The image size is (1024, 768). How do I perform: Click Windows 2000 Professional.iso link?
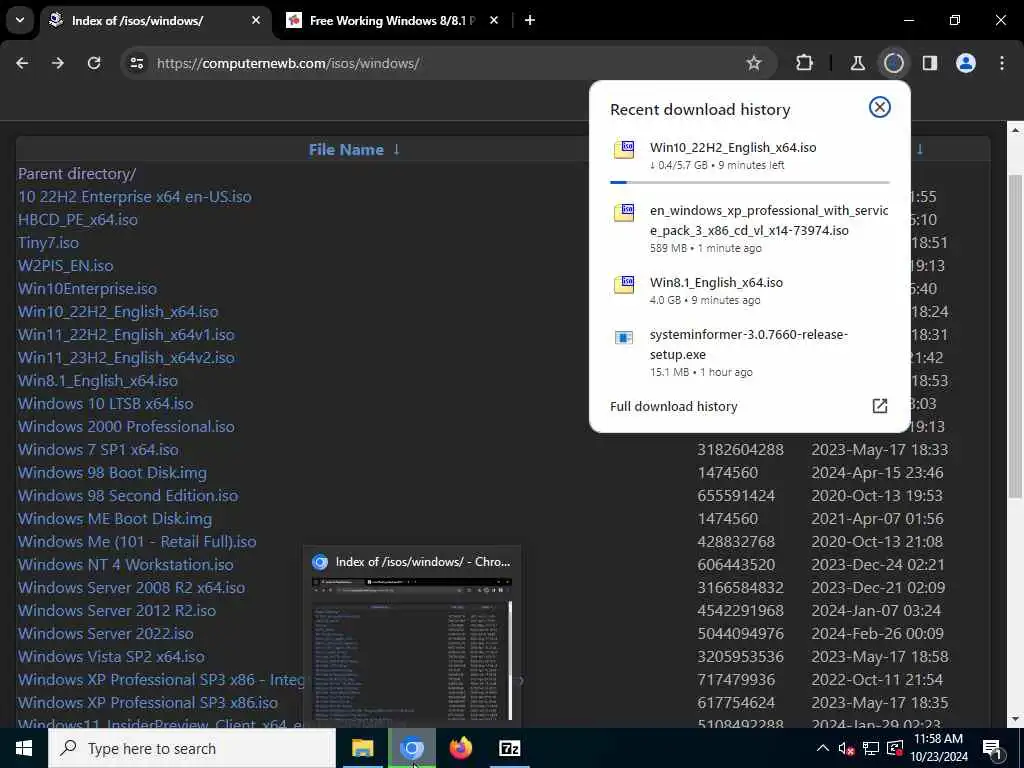126,426
